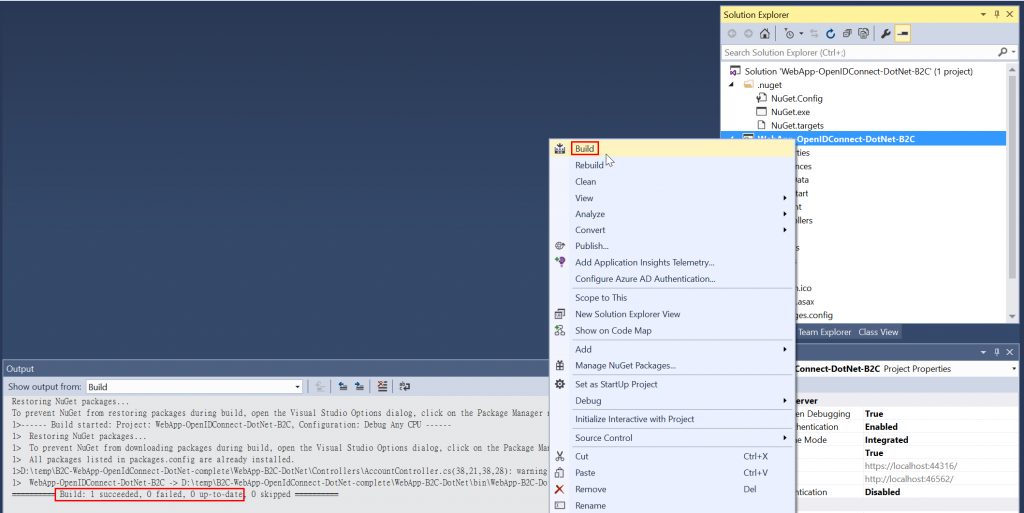The height and width of the screenshot is (513, 1024).
Task: Expand the View submenu arrow
Action: pyautogui.click(x=784, y=198)
